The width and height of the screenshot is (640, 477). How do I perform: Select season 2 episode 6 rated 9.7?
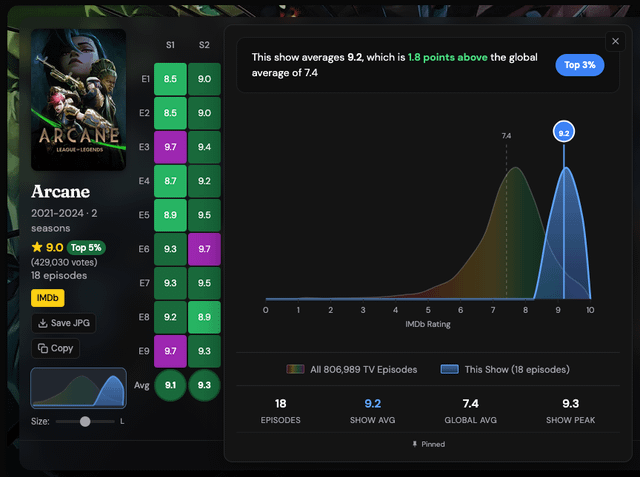click(204, 248)
